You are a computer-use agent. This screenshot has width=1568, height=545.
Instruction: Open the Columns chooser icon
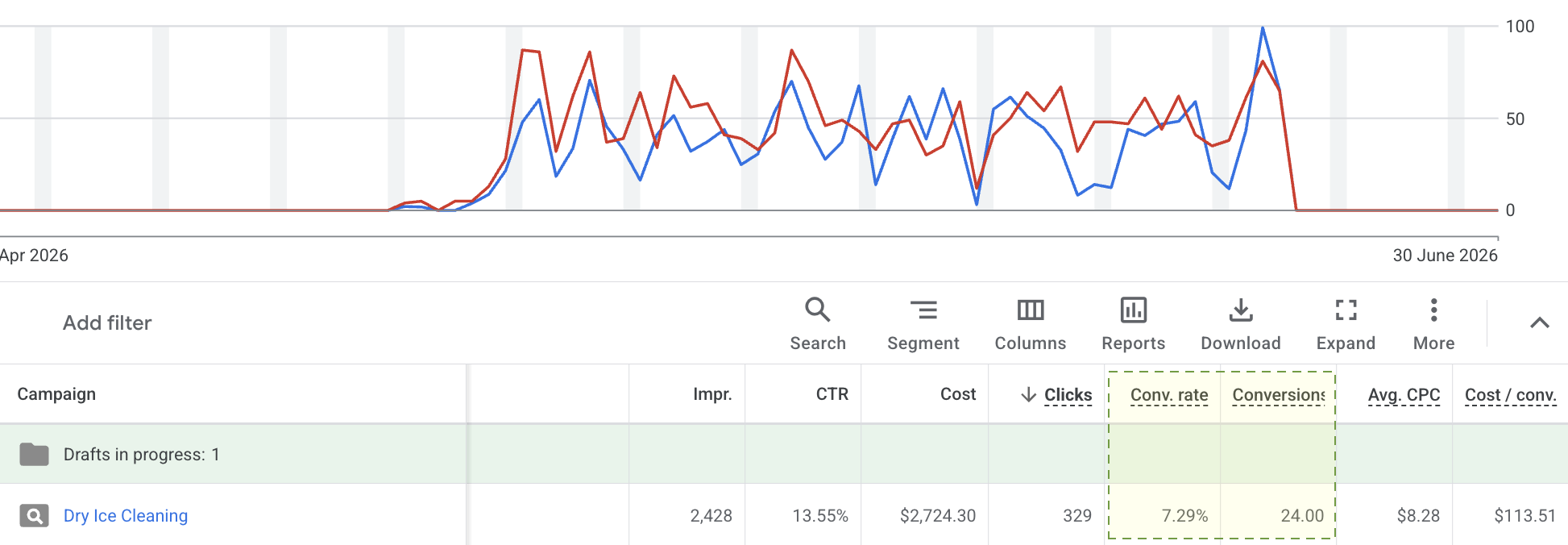(x=1030, y=310)
